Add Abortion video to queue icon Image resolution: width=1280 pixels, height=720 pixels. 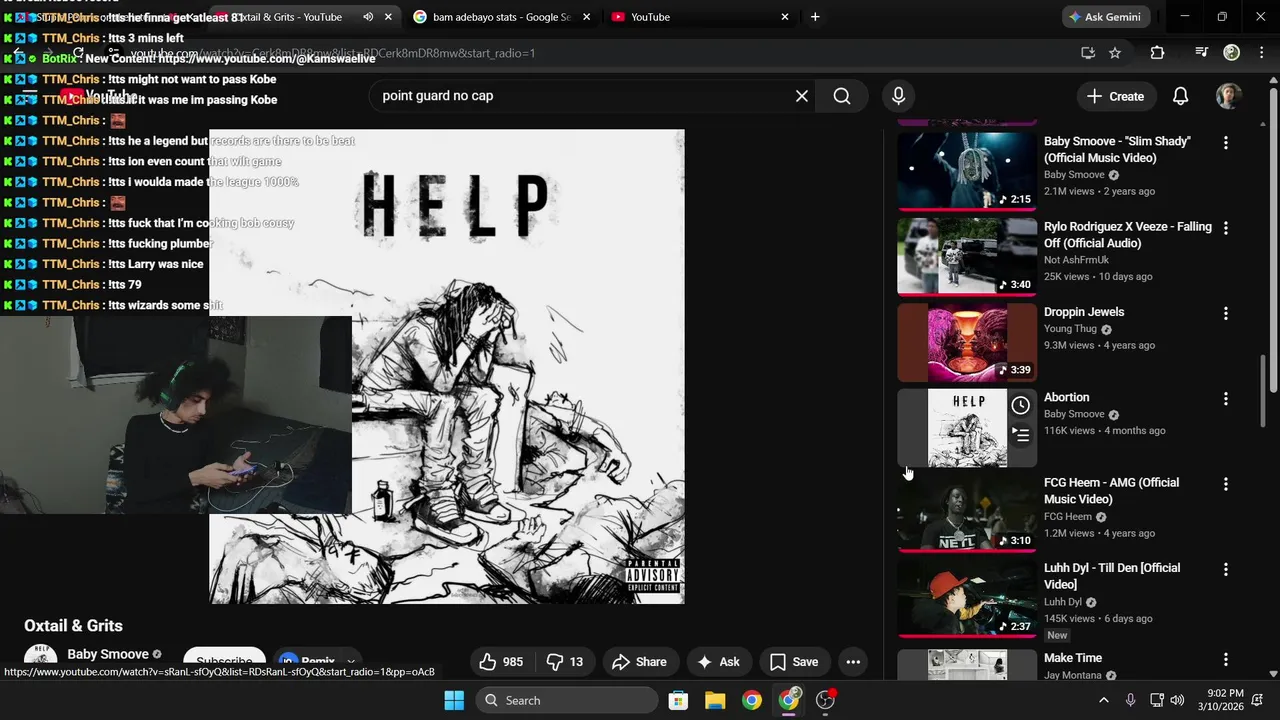coord(1020,435)
